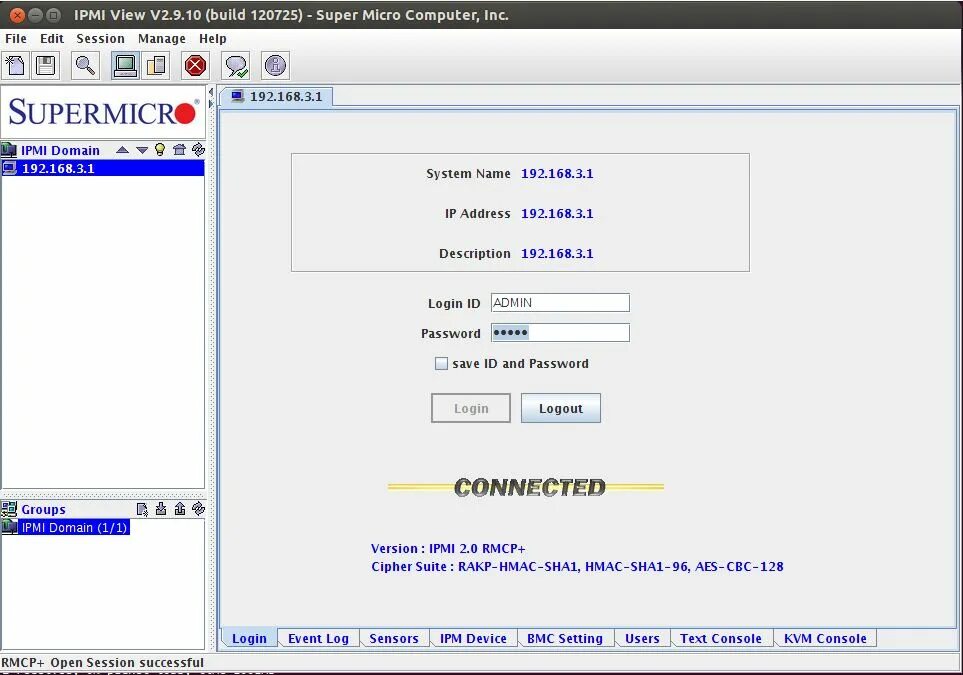Click the speech bubble with checkmark icon

point(236,65)
